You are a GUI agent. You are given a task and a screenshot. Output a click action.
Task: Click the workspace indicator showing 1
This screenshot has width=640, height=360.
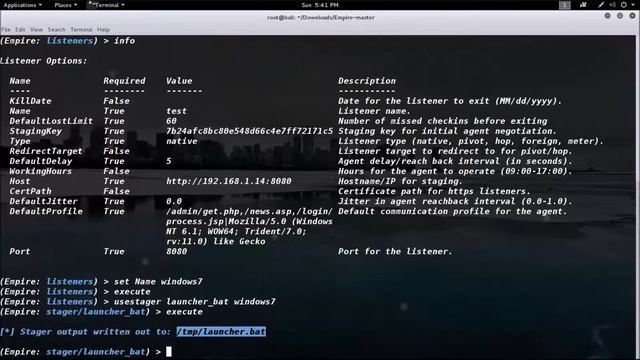pyautogui.click(x=564, y=5)
